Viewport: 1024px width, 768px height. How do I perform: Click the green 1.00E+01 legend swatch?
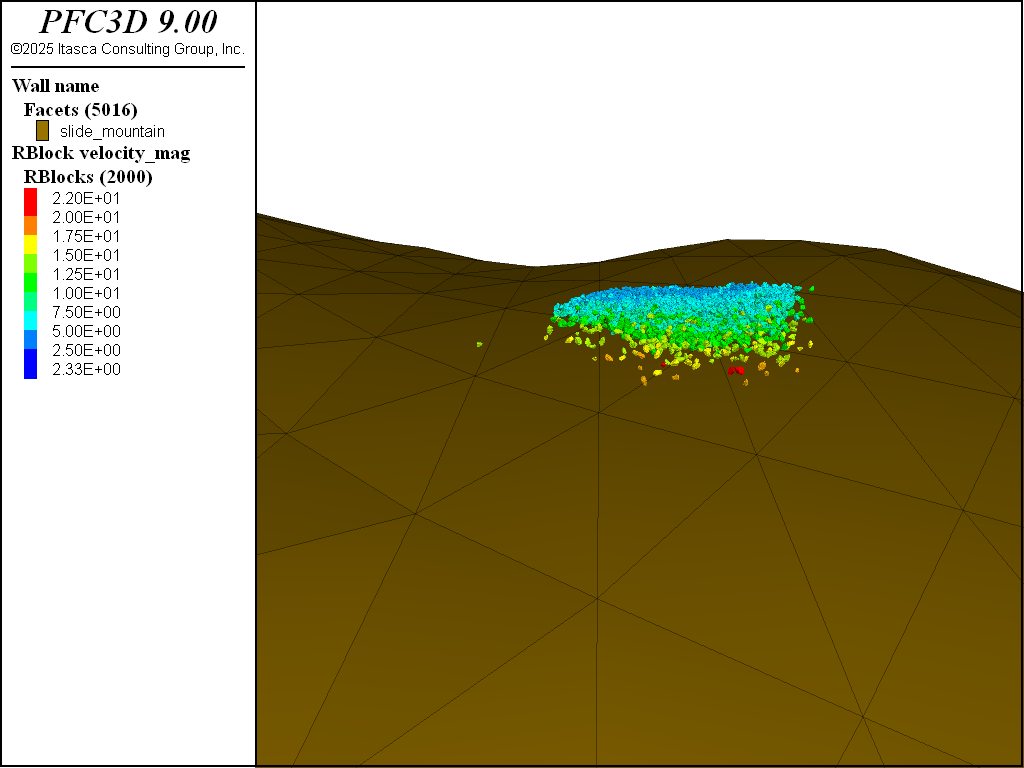31,282
